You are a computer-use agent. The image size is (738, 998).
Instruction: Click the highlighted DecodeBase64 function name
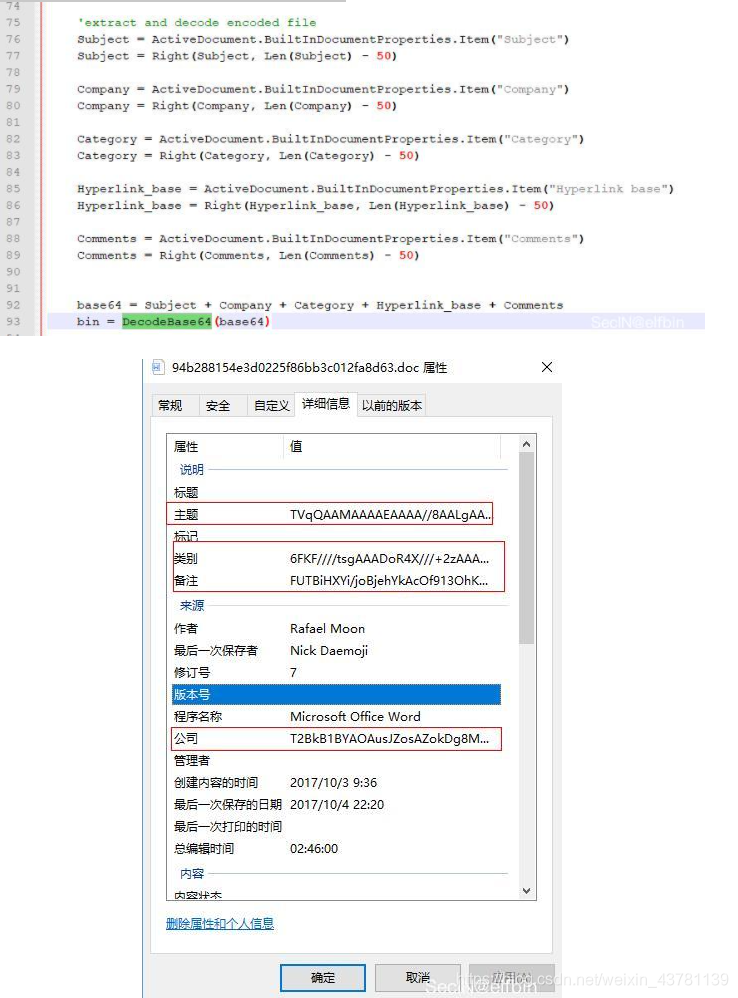point(167,321)
